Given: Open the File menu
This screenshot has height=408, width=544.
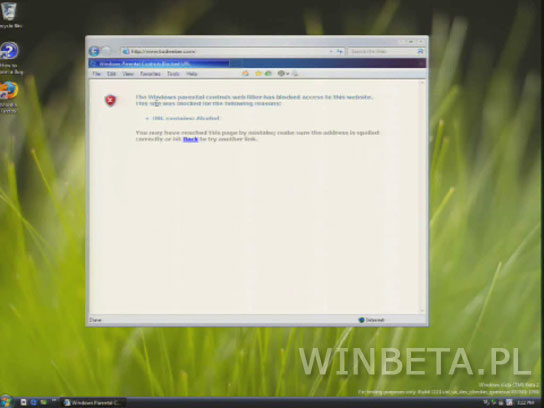Looking at the screenshot, I should pos(96,74).
